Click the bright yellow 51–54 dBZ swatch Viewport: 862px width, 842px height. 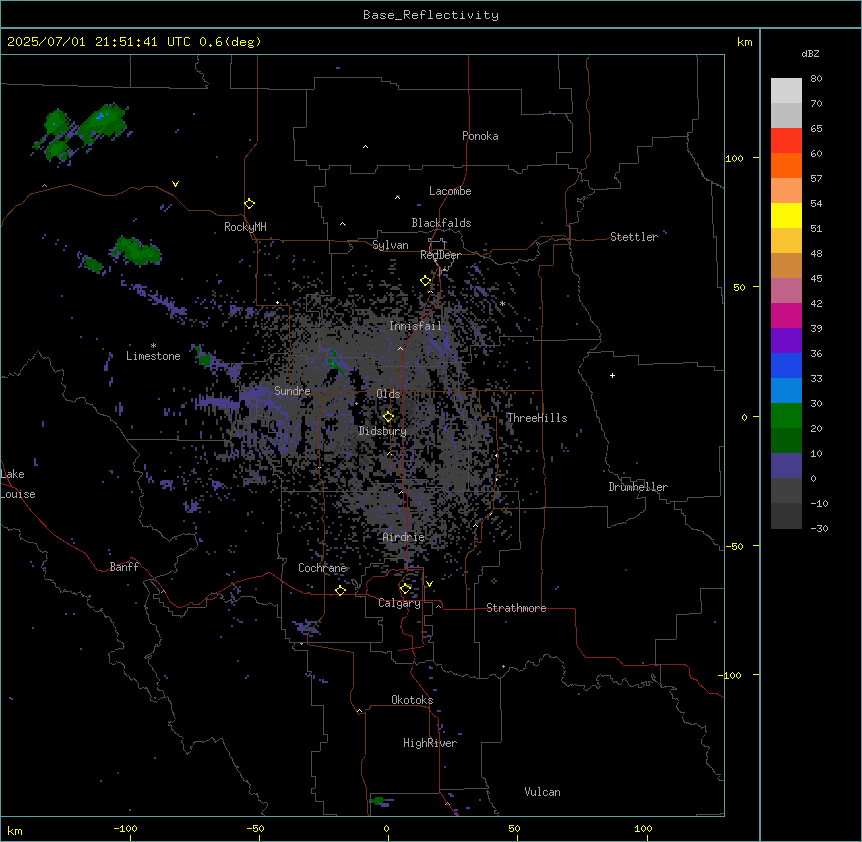[x=786, y=215]
